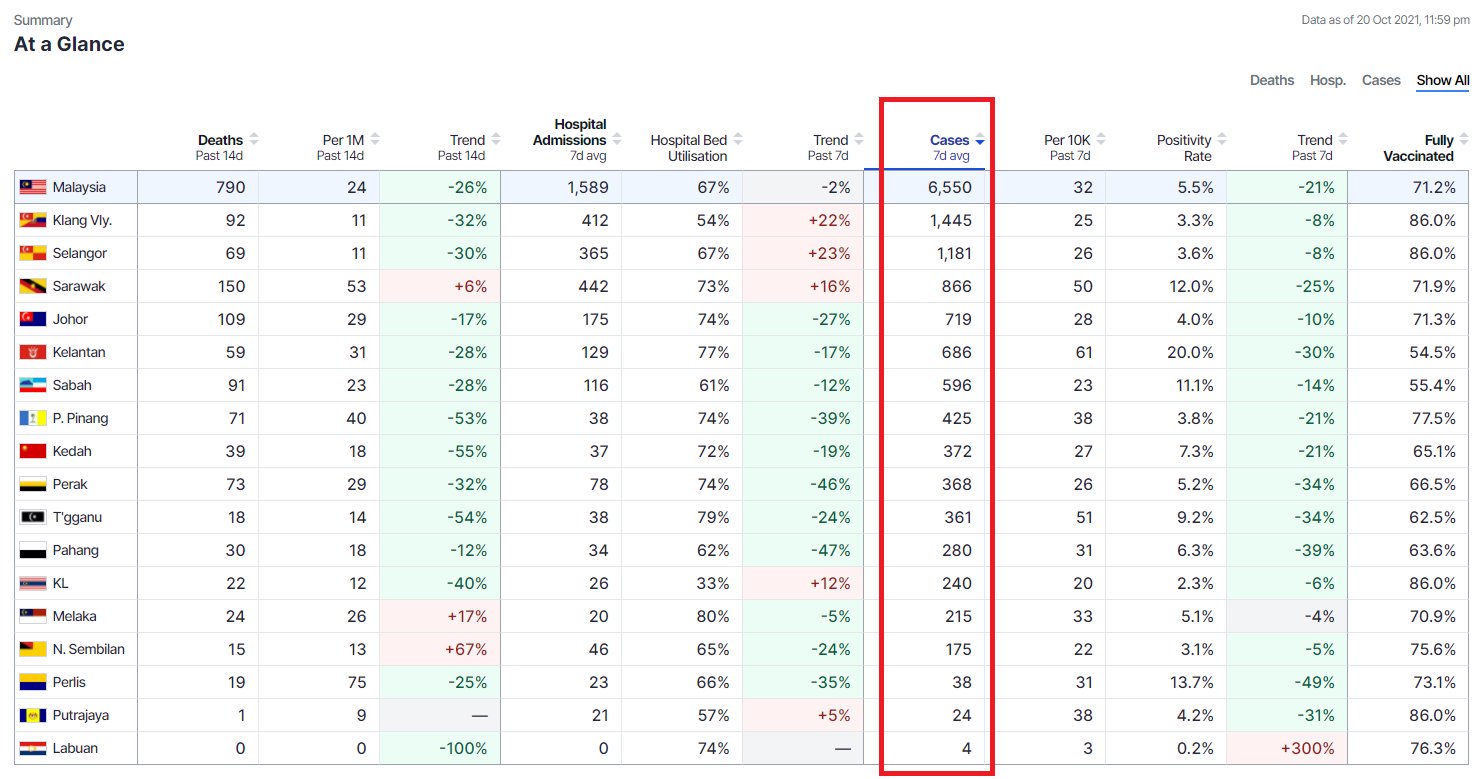Screen dimensions: 1480x779
Task: Click the Johor state flag icon
Action: (x=32, y=319)
